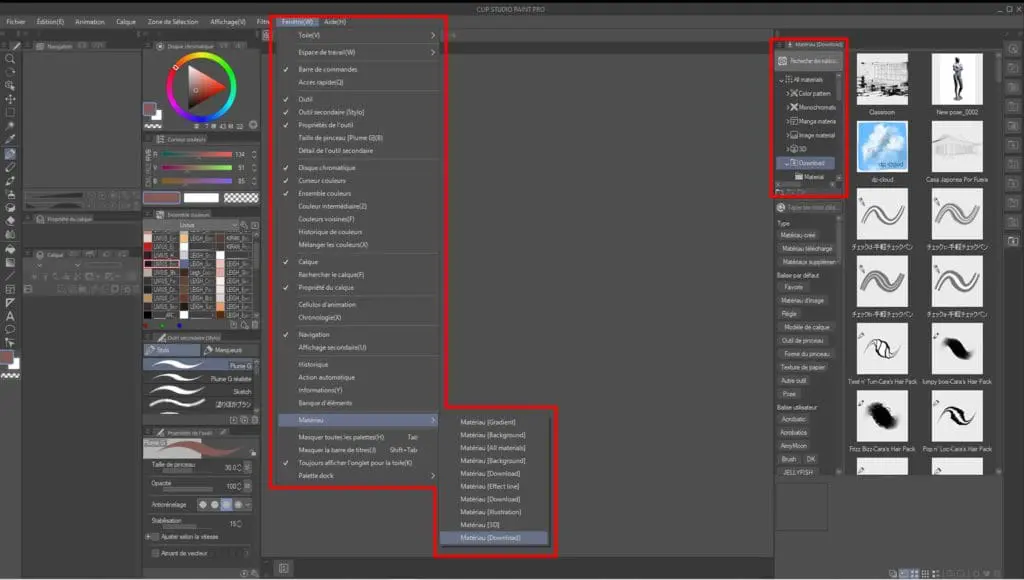The image size is (1024, 580).
Task: Click the JELLYFISH user tag
Action: click(x=797, y=473)
